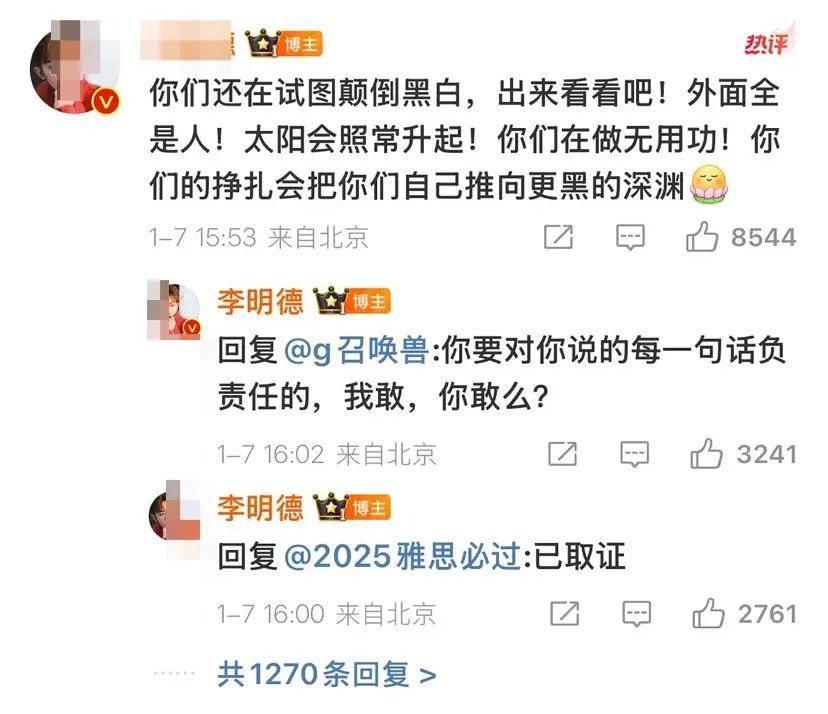This screenshot has height=714, width=828.
Task: Tap the 博主 badge on top comment
Action: tap(302, 44)
